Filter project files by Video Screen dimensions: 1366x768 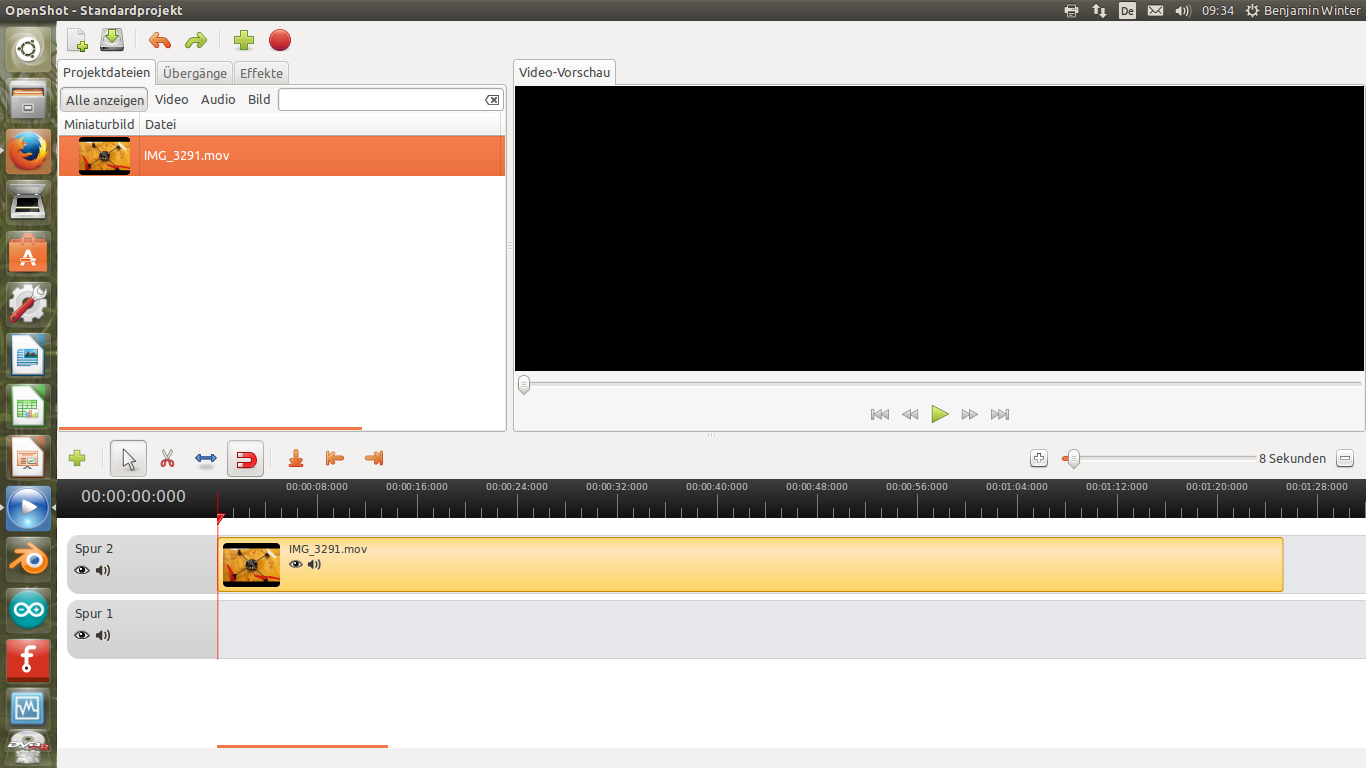click(x=172, y=100)
